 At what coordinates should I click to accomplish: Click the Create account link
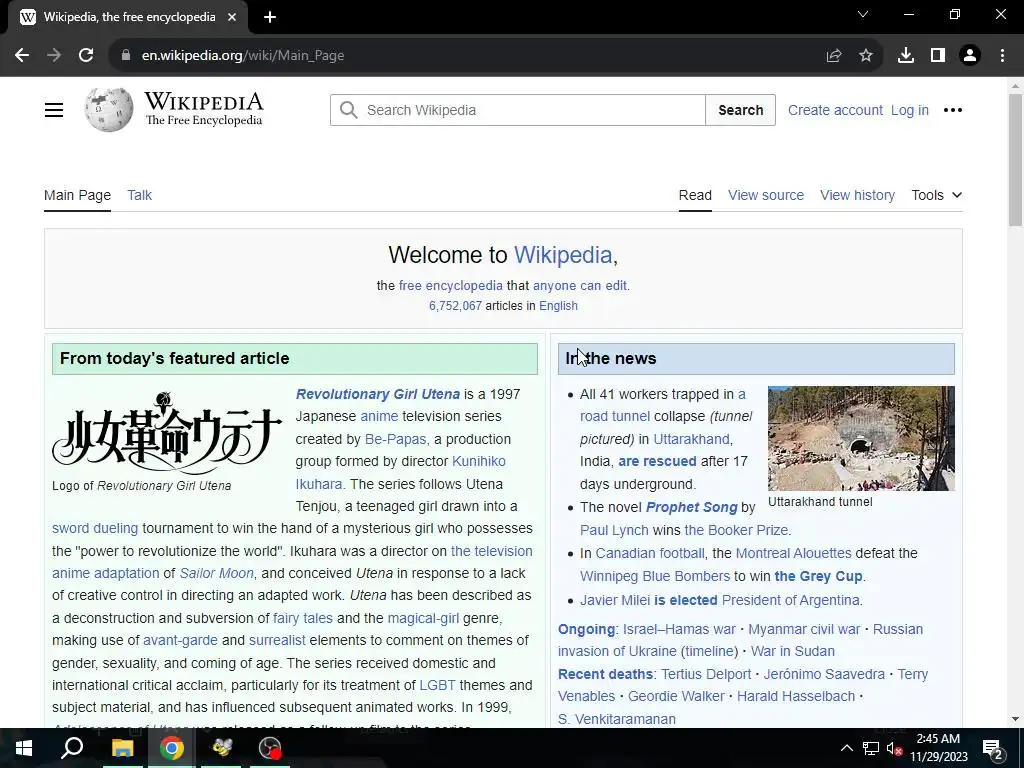click(835, 110)
